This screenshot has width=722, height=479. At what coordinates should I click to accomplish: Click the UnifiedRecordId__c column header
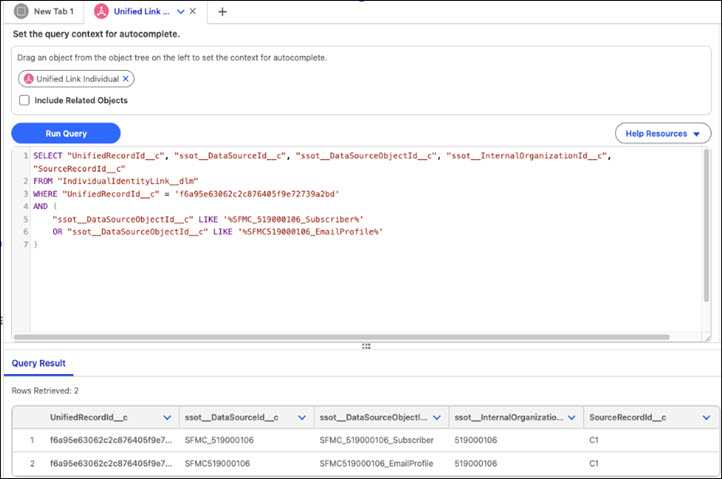coord(89,417)
